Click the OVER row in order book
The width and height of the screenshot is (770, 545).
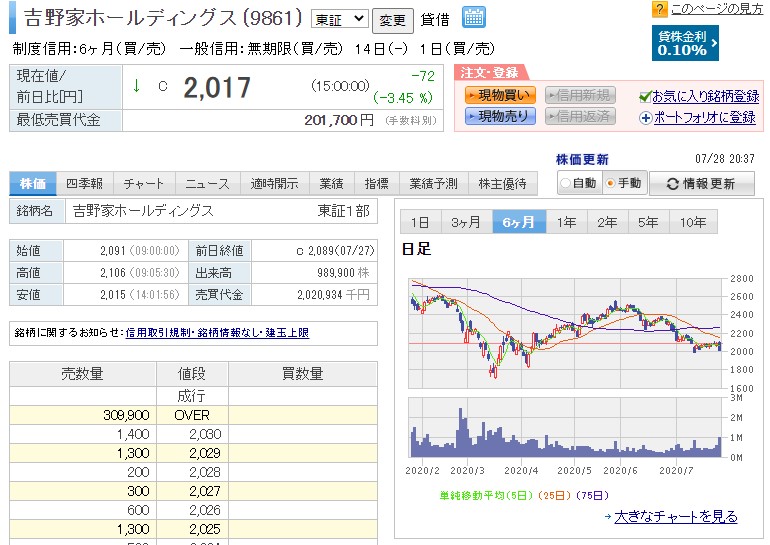coord(193,415)
